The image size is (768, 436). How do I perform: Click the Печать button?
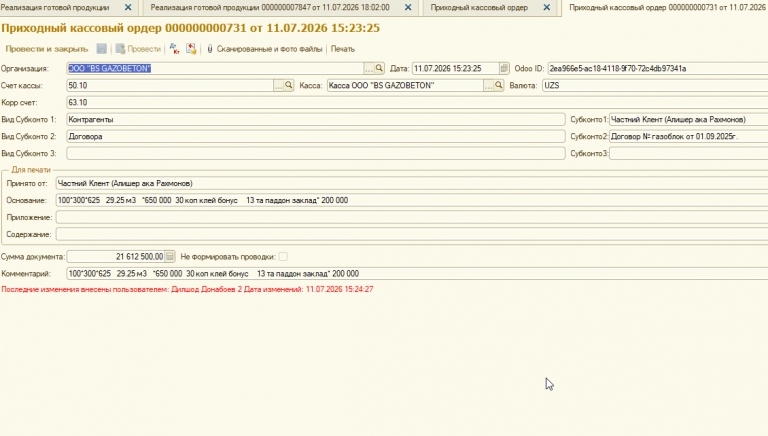[x=342, y=49]
